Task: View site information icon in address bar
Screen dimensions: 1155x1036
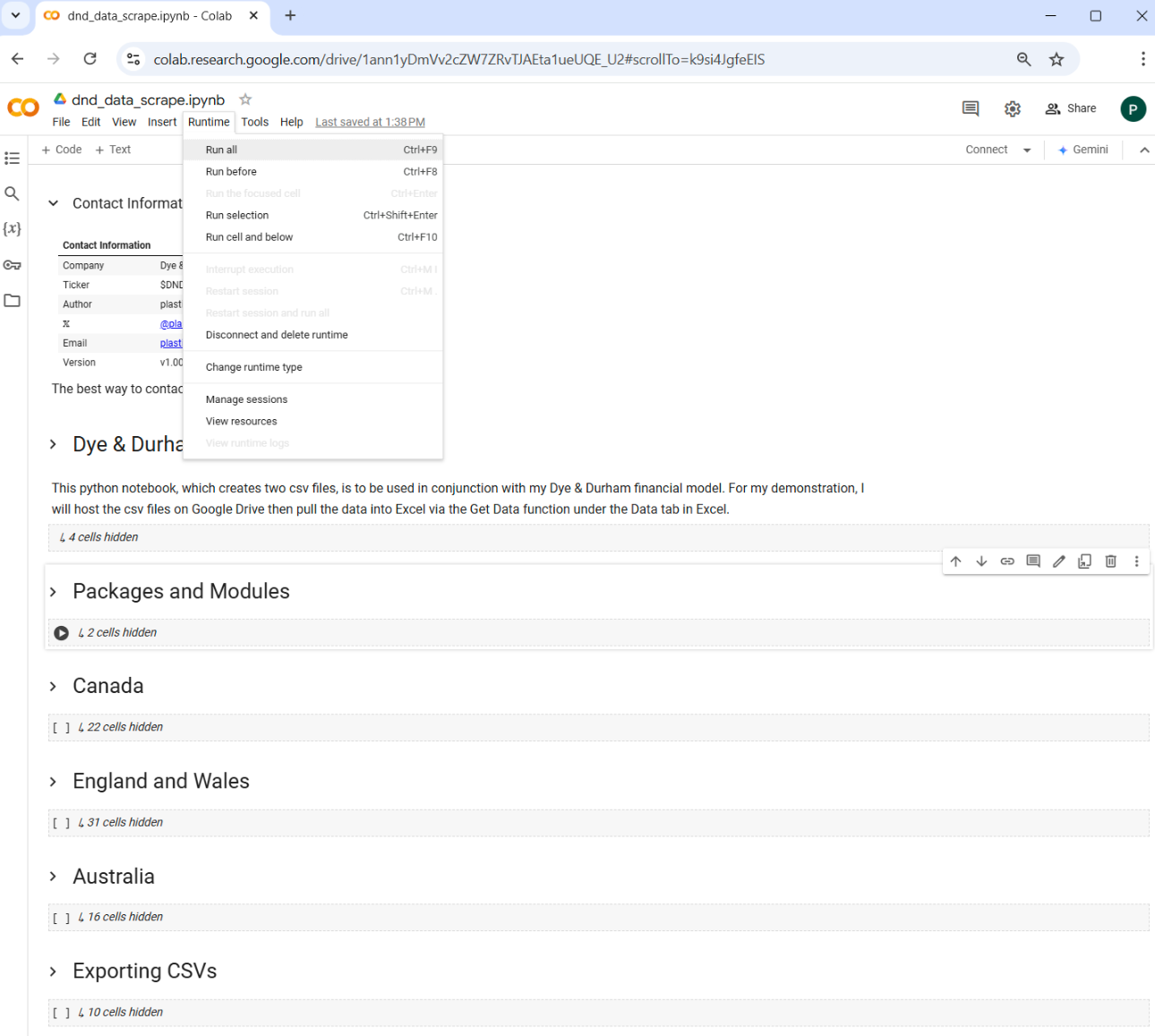Action: (x=133, y=59)
